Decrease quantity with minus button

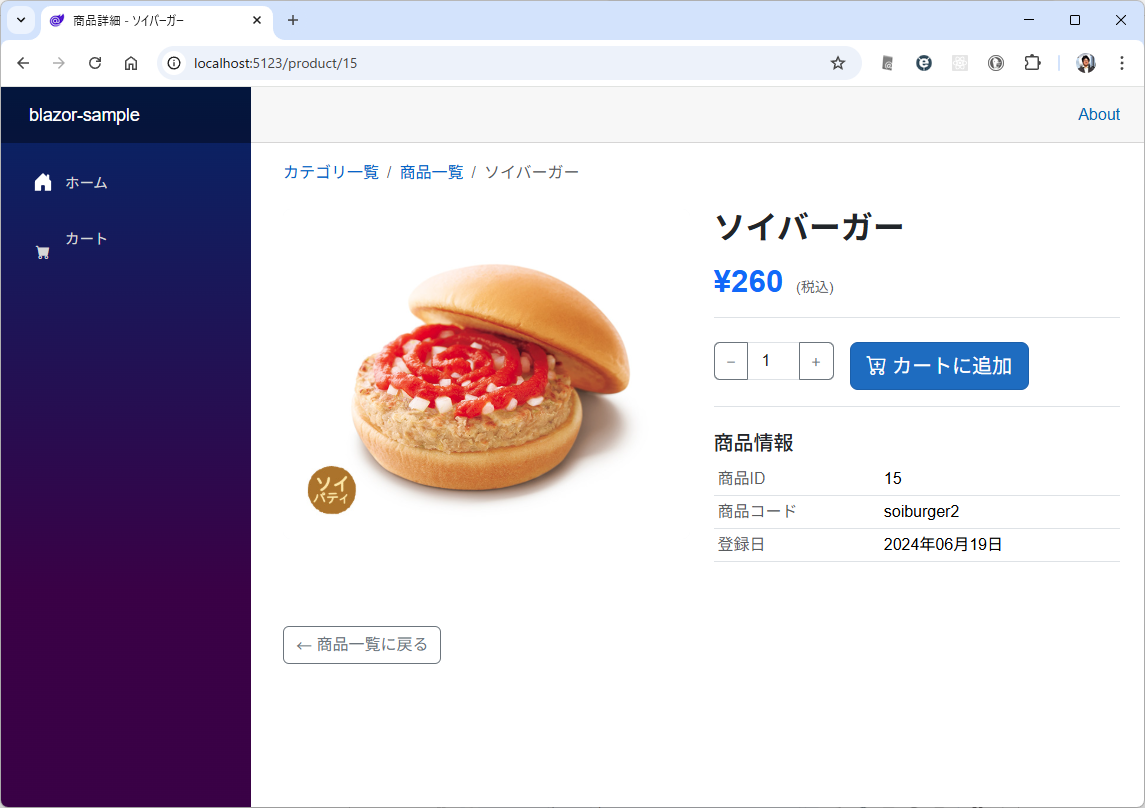click(x=731, y=361)
